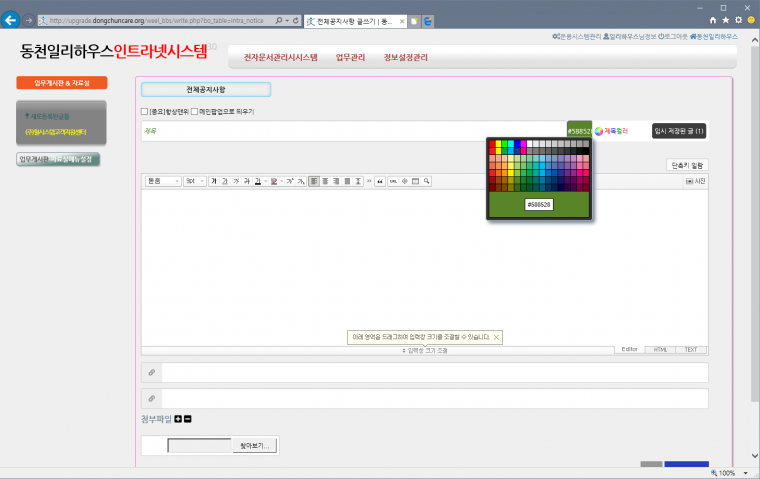Viewport: 760px width, 479px height.
Task: Add attachment with the plus icon
Action: coord(178,418)
